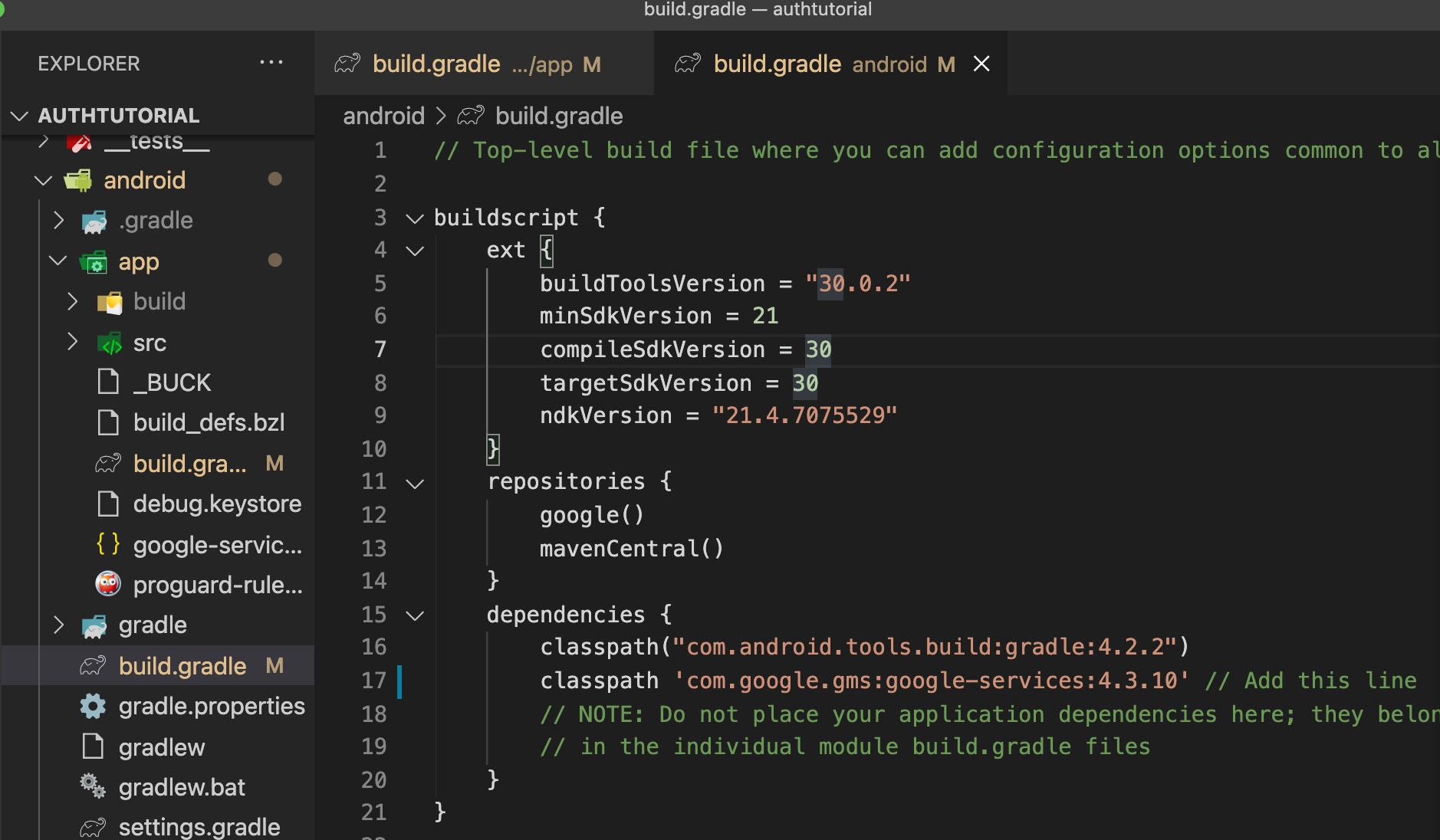The width and height of the screenshot is (1440, 840).
Task: Collapse the buildscript block at line 3
Action: tap(415, 218)
